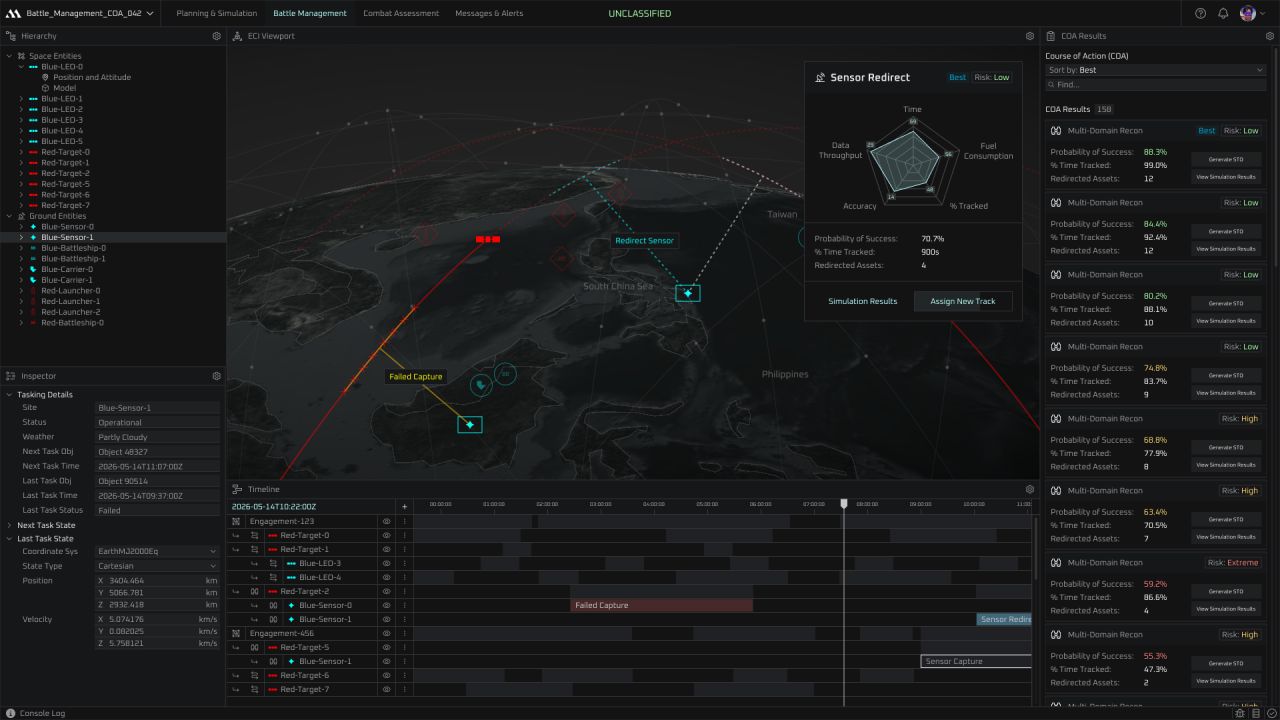The image size is (1280, 720).
Task: Collapse the Blue-LEO-0 tree node
Action: point(21,67)
